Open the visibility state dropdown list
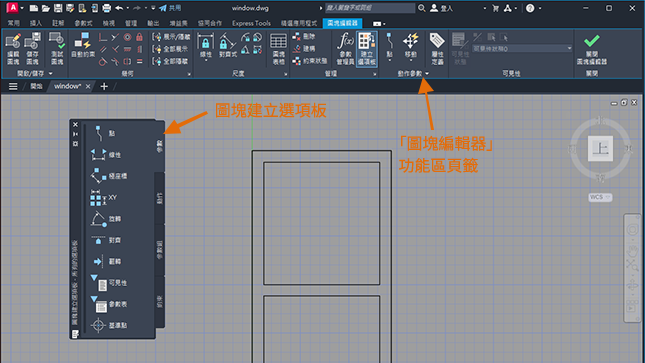This screenshot has height=363, width=645. coord(522,49)
